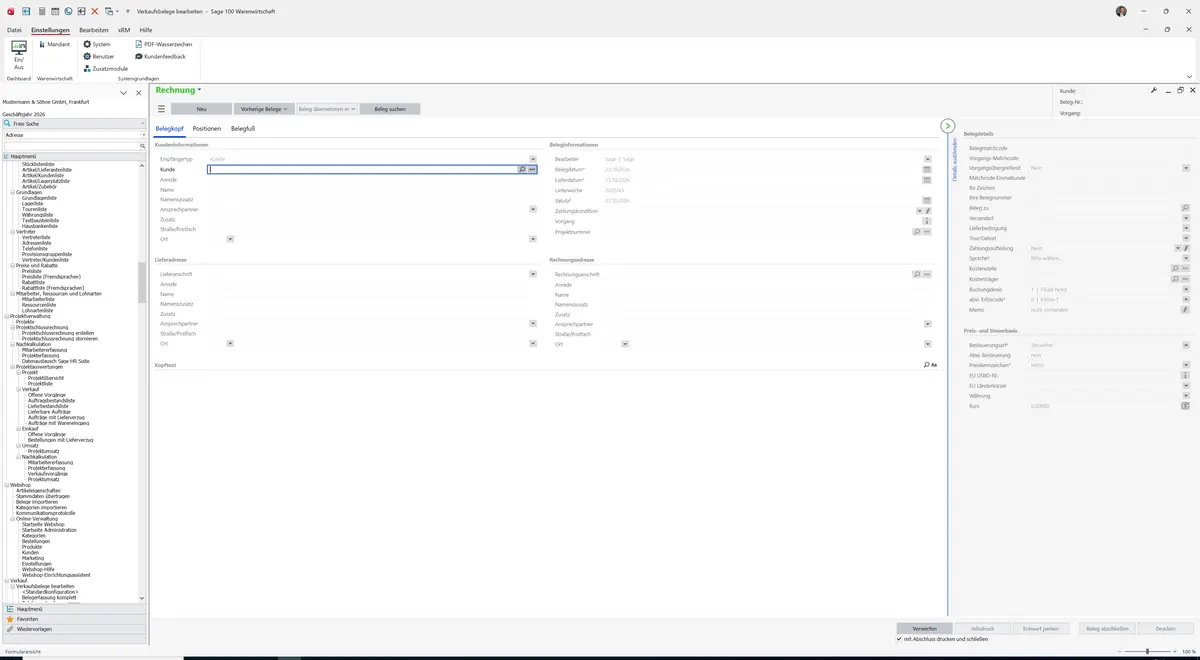Image resolution: width=1200 pixels, height=660 pixels.
Task: Open Mandant settings in the ribbon
Action: coord(53,45)
